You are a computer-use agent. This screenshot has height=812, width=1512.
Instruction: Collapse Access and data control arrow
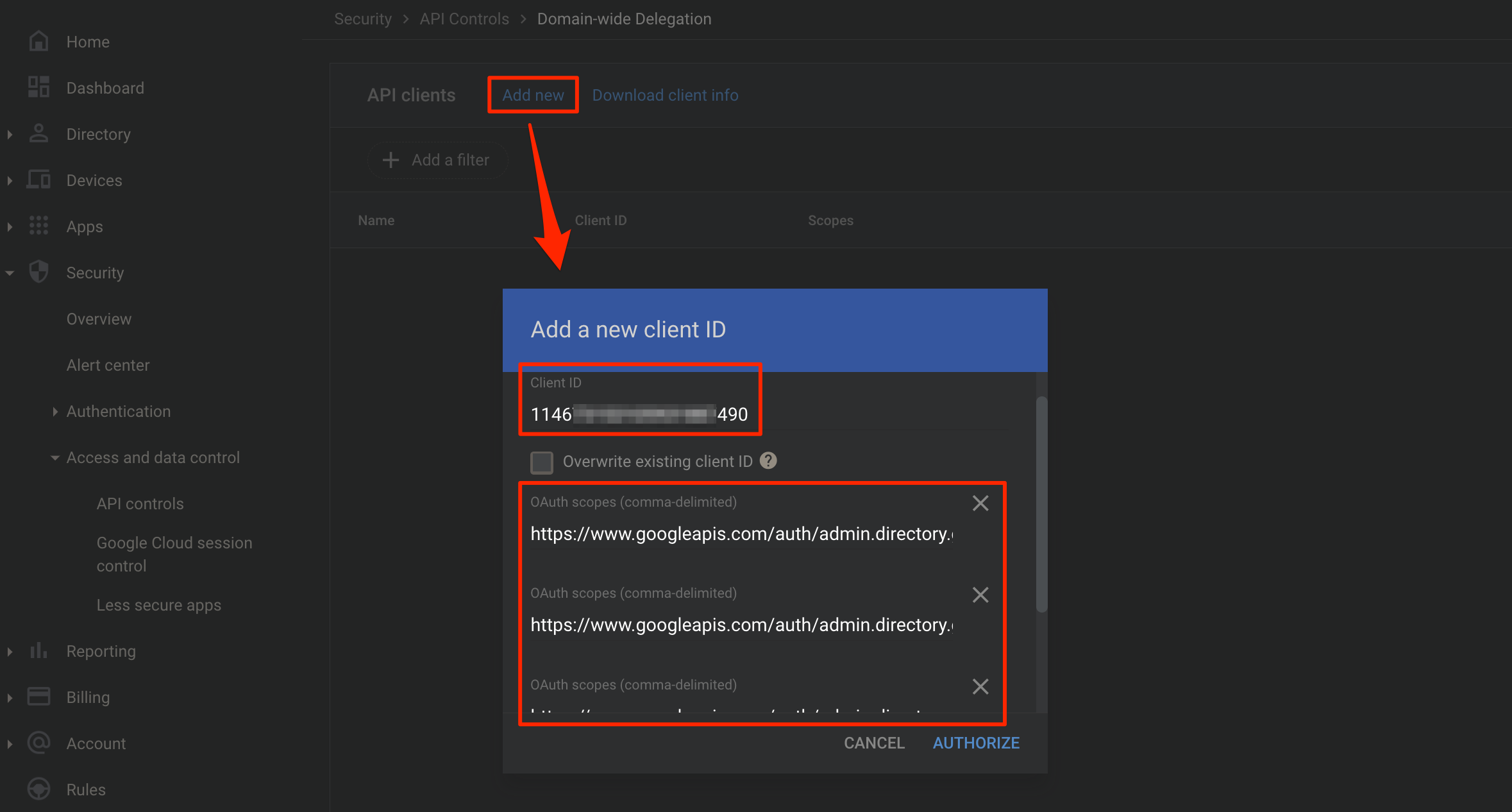pos(55,457)
